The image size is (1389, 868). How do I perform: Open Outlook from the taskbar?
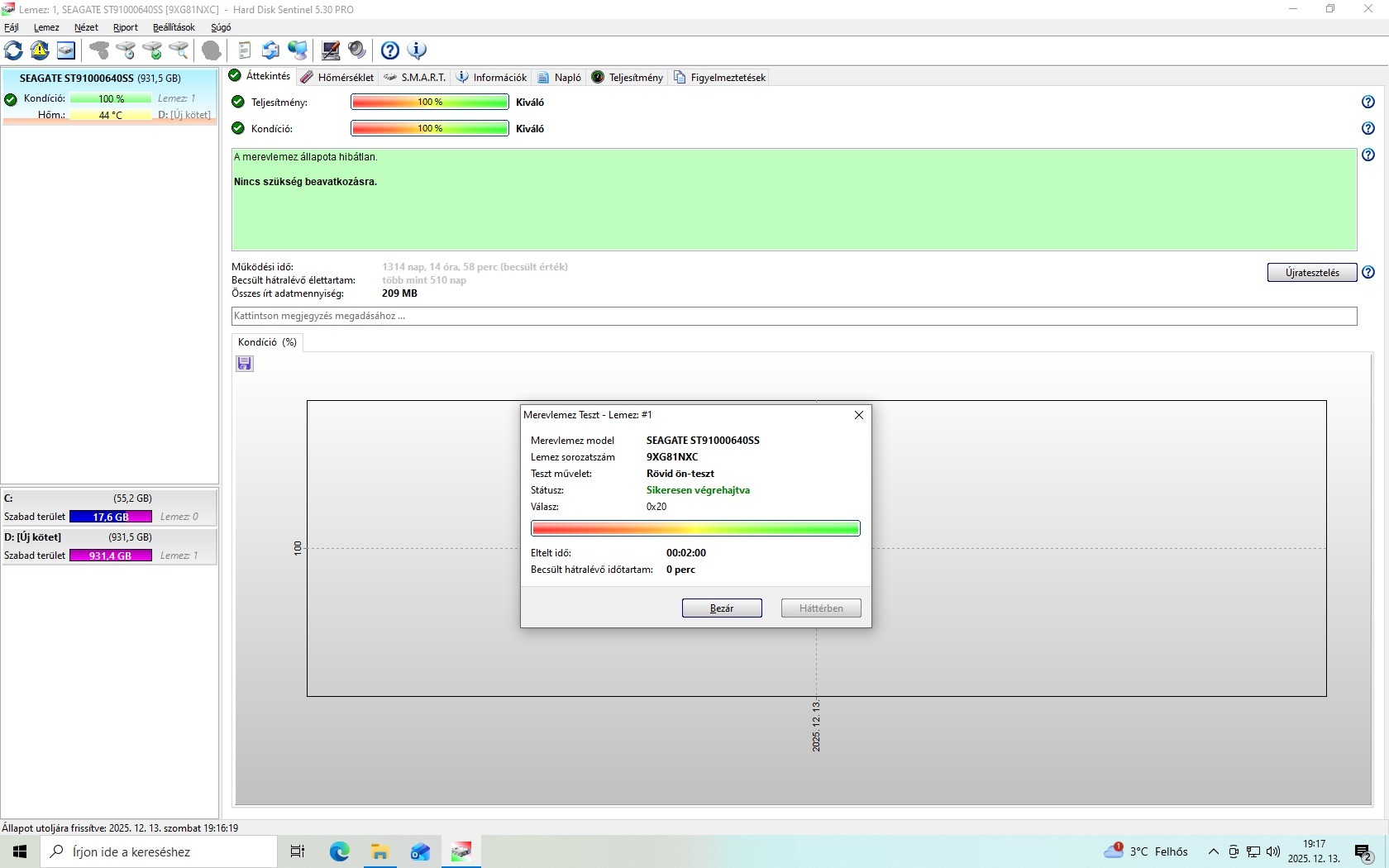420,851
